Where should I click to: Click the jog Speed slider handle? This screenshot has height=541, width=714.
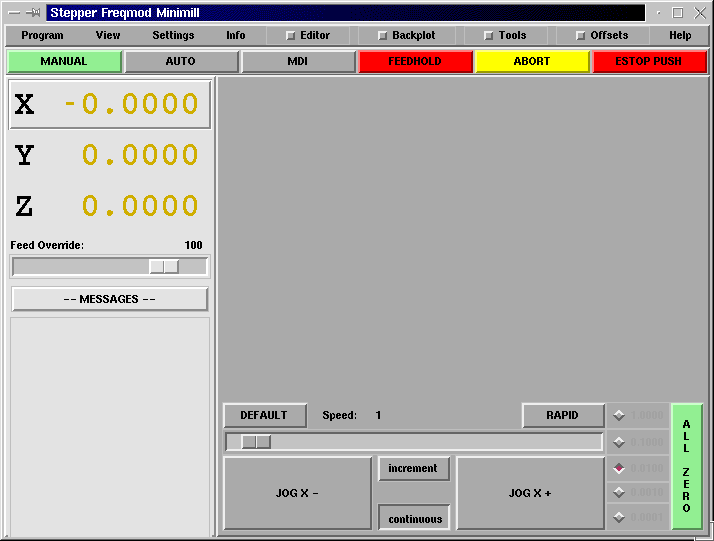[x=256, y=441]
